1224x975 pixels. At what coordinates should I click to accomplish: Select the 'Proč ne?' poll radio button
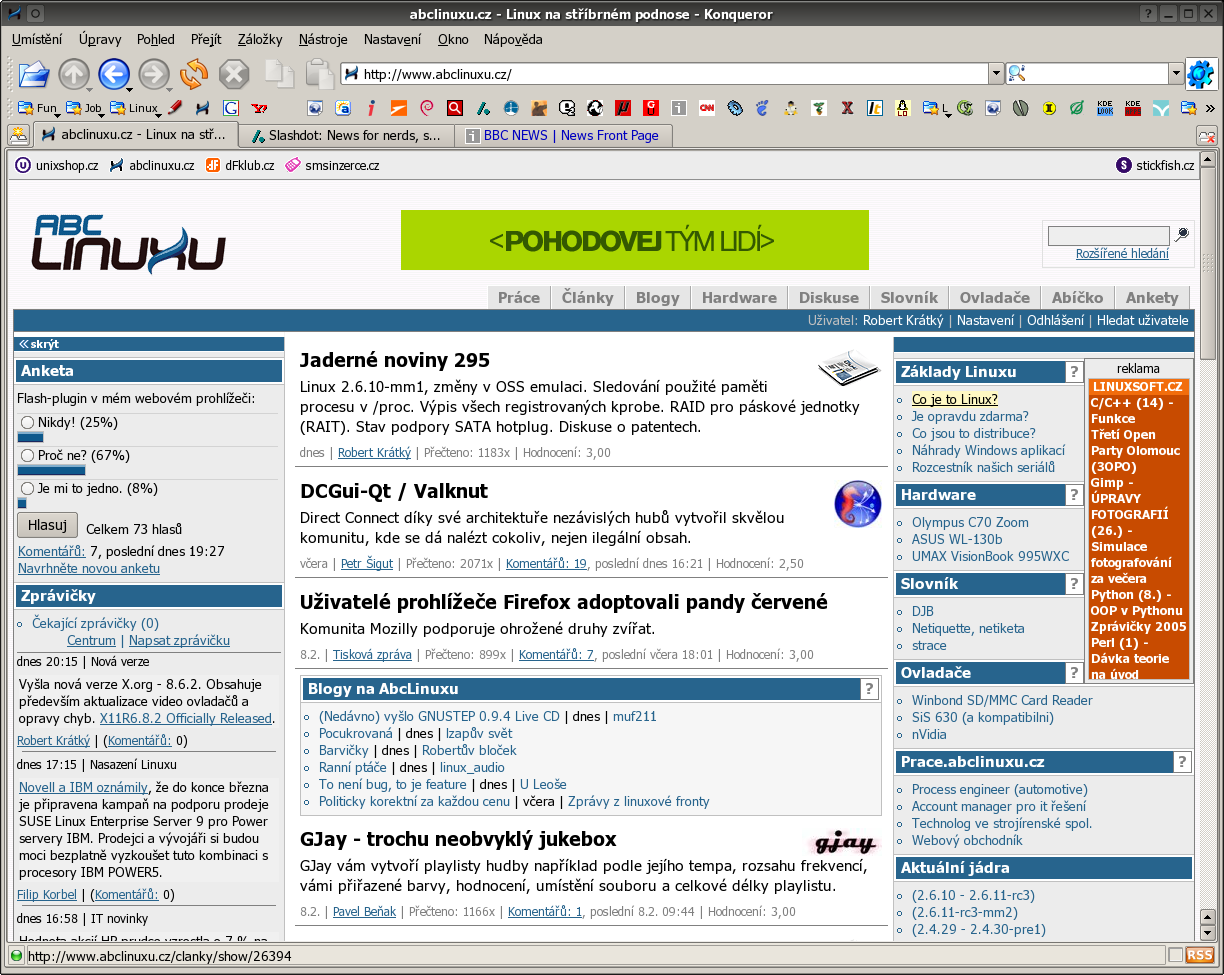[28, 455]
